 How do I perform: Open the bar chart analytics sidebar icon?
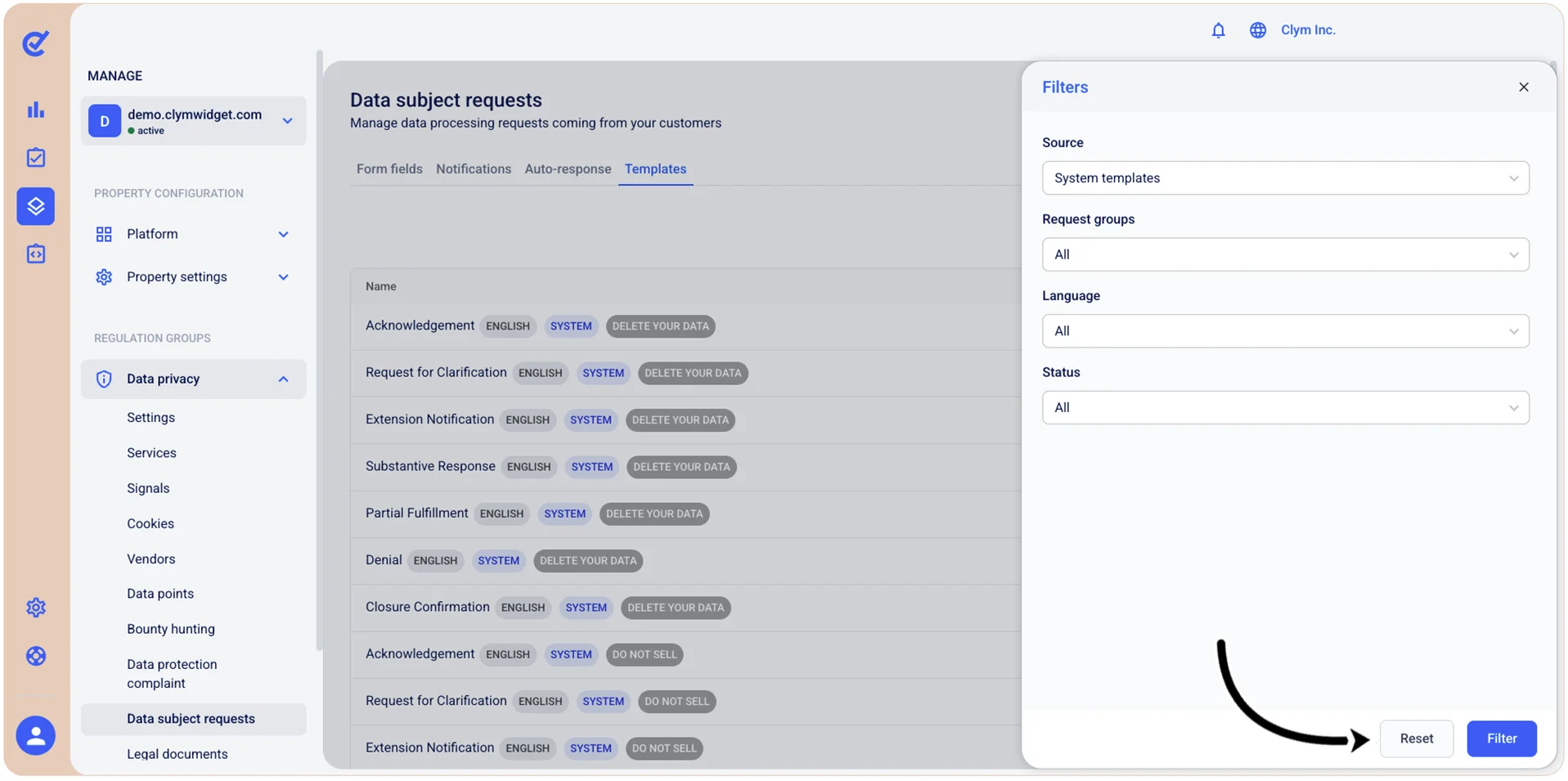(x=35, y=110)
